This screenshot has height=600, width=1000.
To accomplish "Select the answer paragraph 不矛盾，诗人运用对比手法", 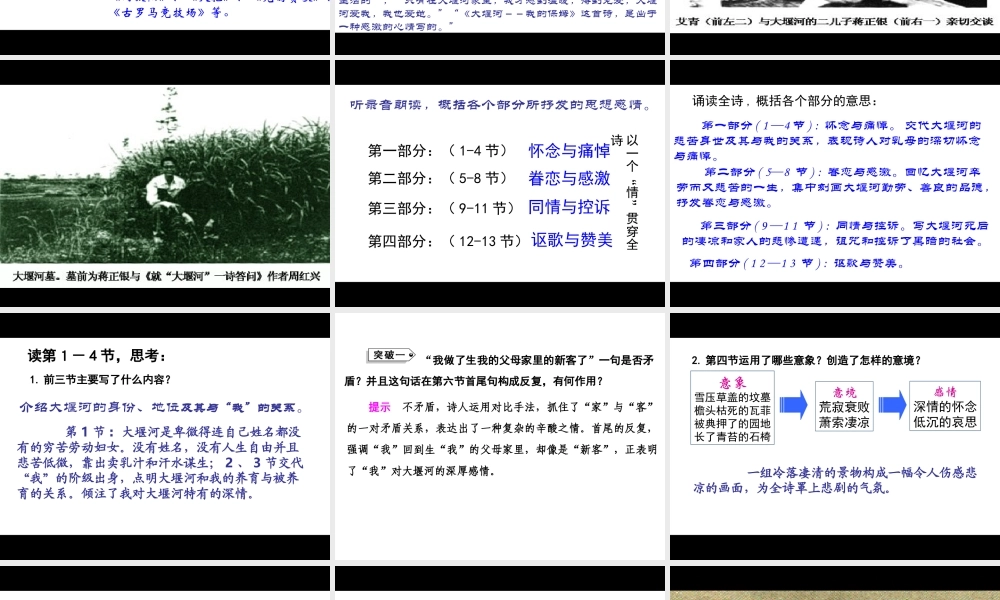I will click(502, 439).
